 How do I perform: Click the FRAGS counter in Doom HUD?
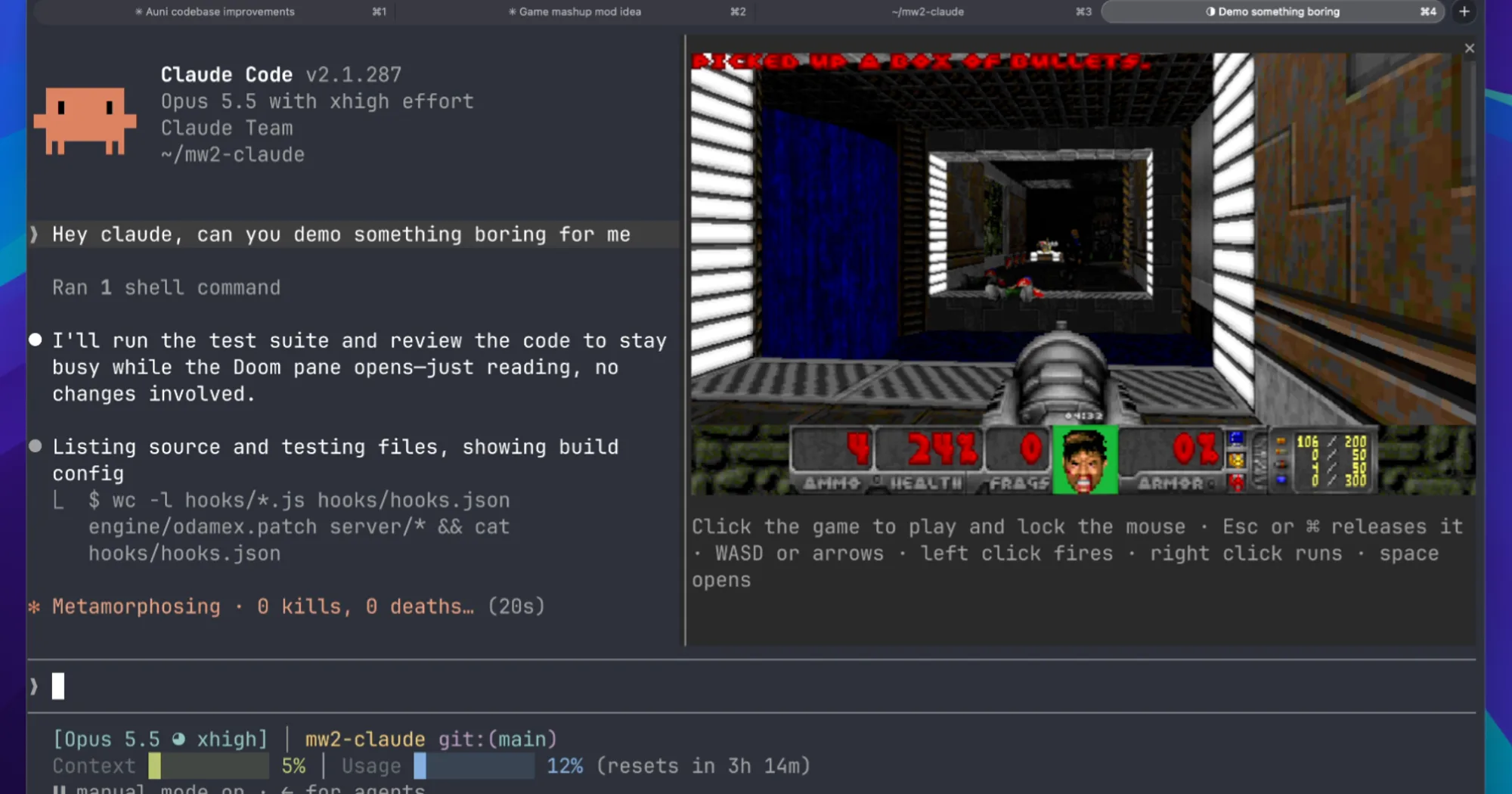1018,460
